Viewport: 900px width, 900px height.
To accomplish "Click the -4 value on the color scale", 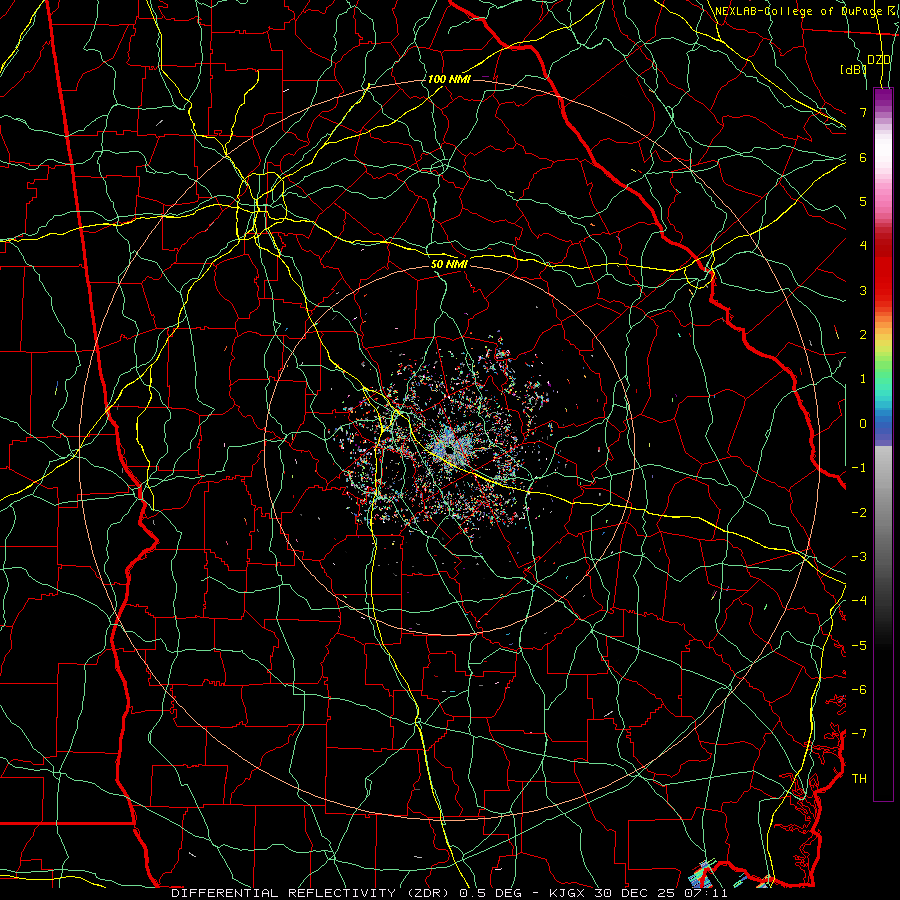I will click(x=859, y=601).
